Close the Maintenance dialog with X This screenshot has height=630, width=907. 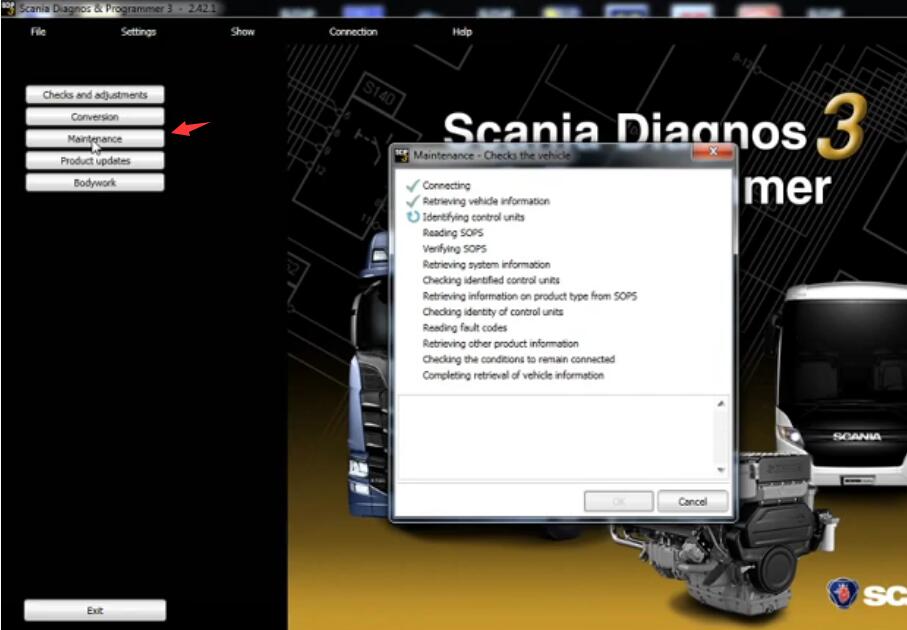pos(713,152)
